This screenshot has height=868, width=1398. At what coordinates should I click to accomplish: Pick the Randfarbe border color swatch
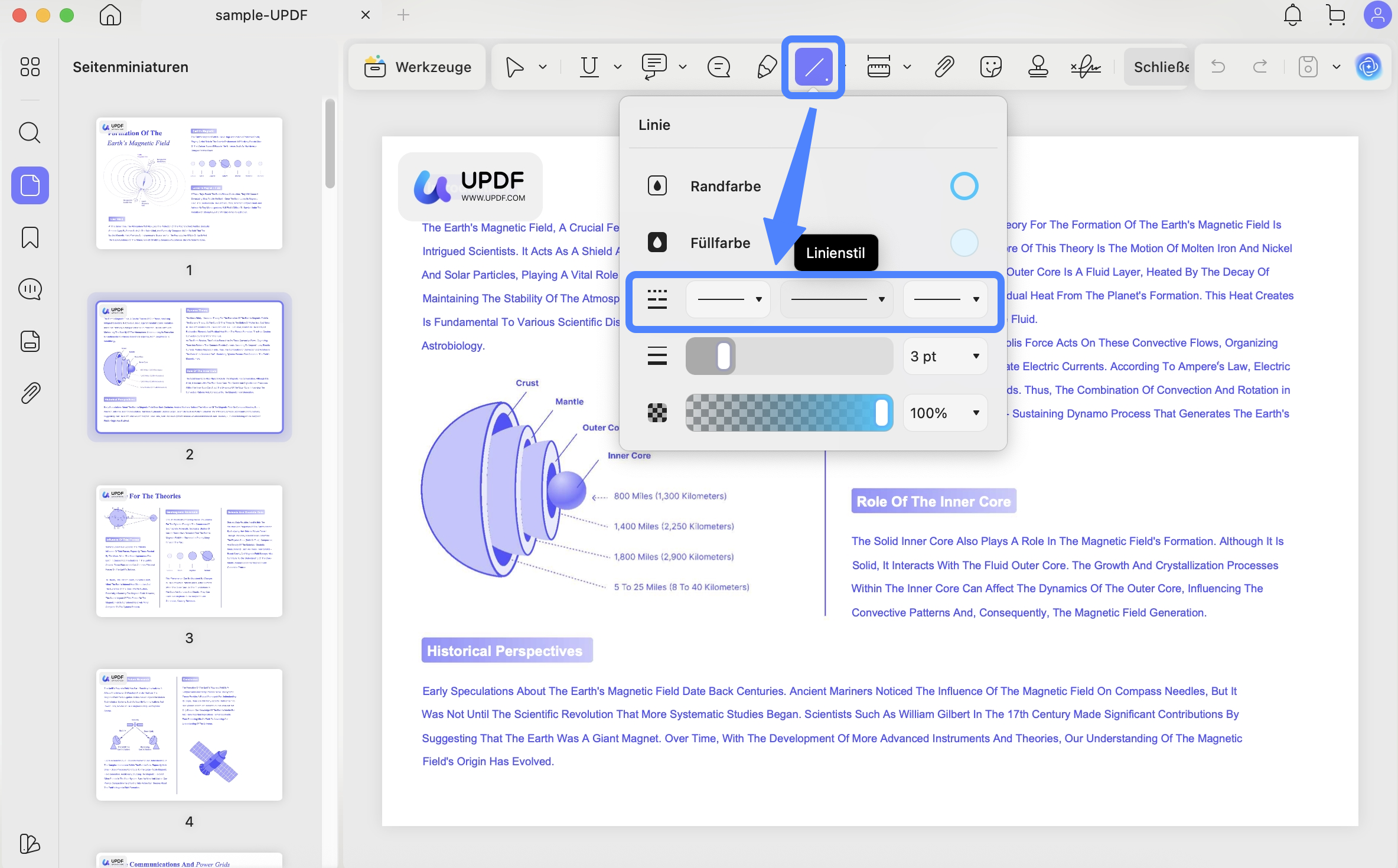coord(964,186)
